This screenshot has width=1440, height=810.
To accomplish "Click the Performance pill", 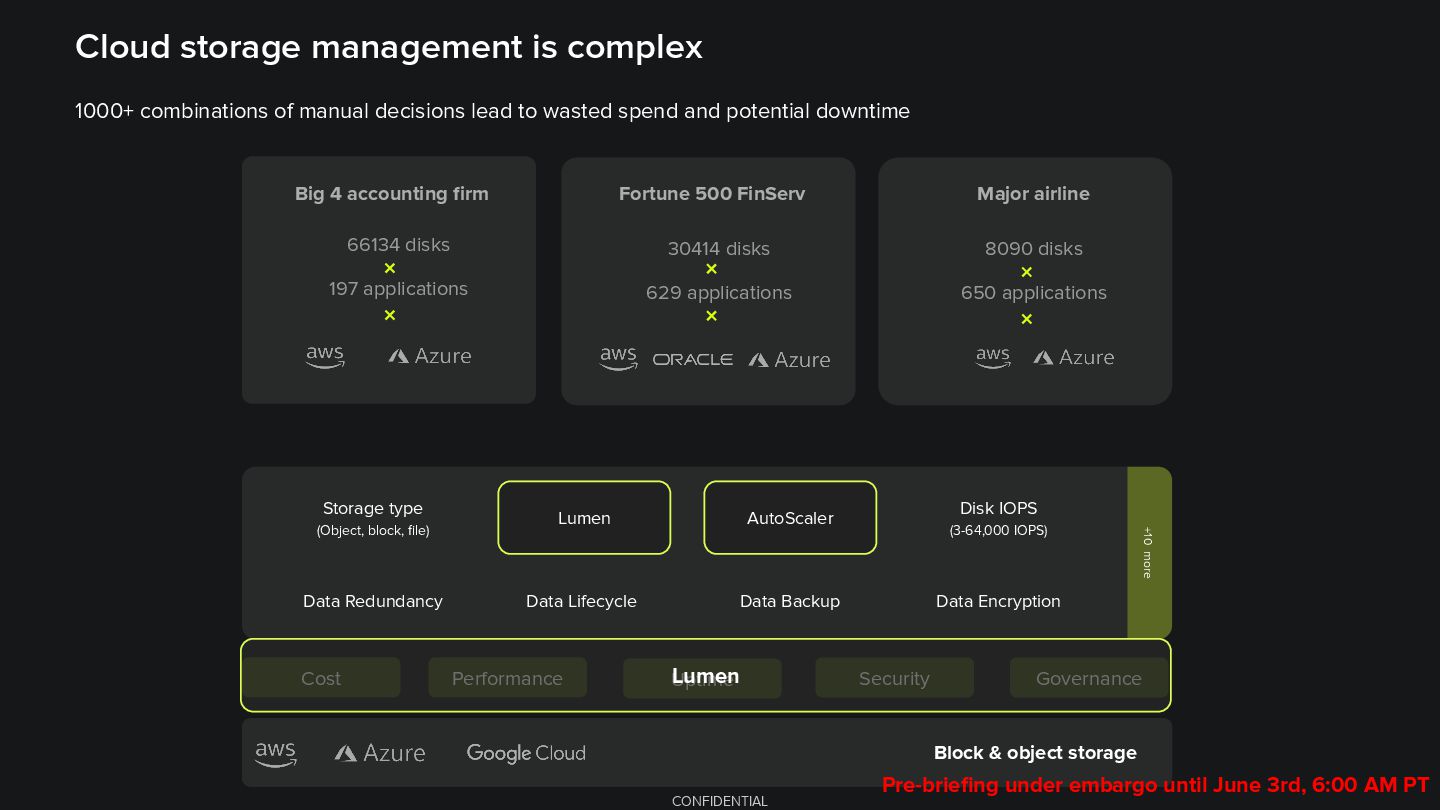I will click(x=507, y=678).
